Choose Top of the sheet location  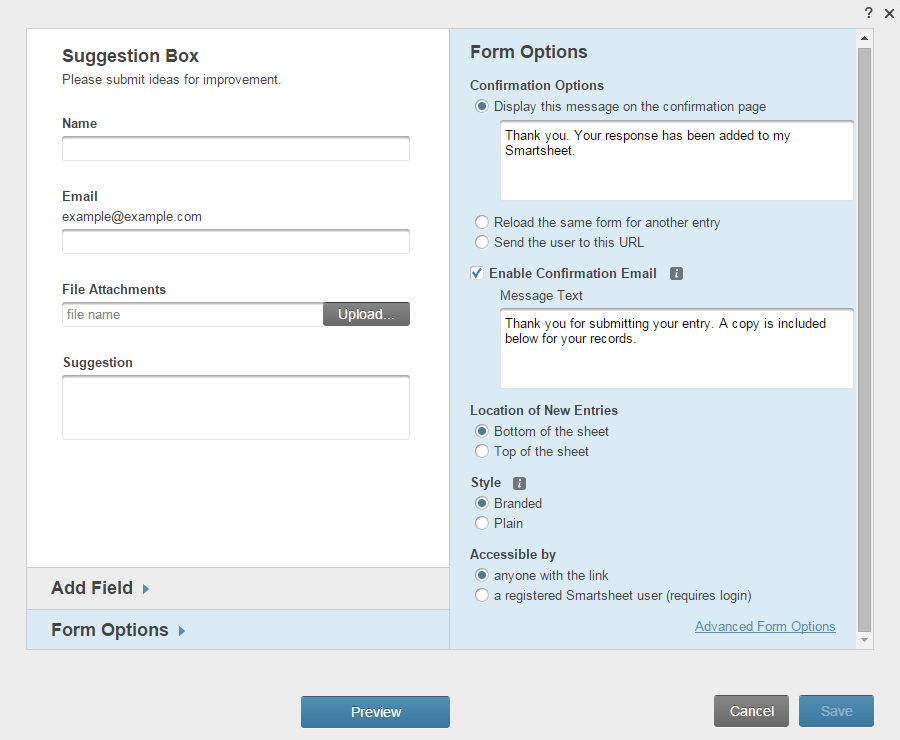coord(483,452)
